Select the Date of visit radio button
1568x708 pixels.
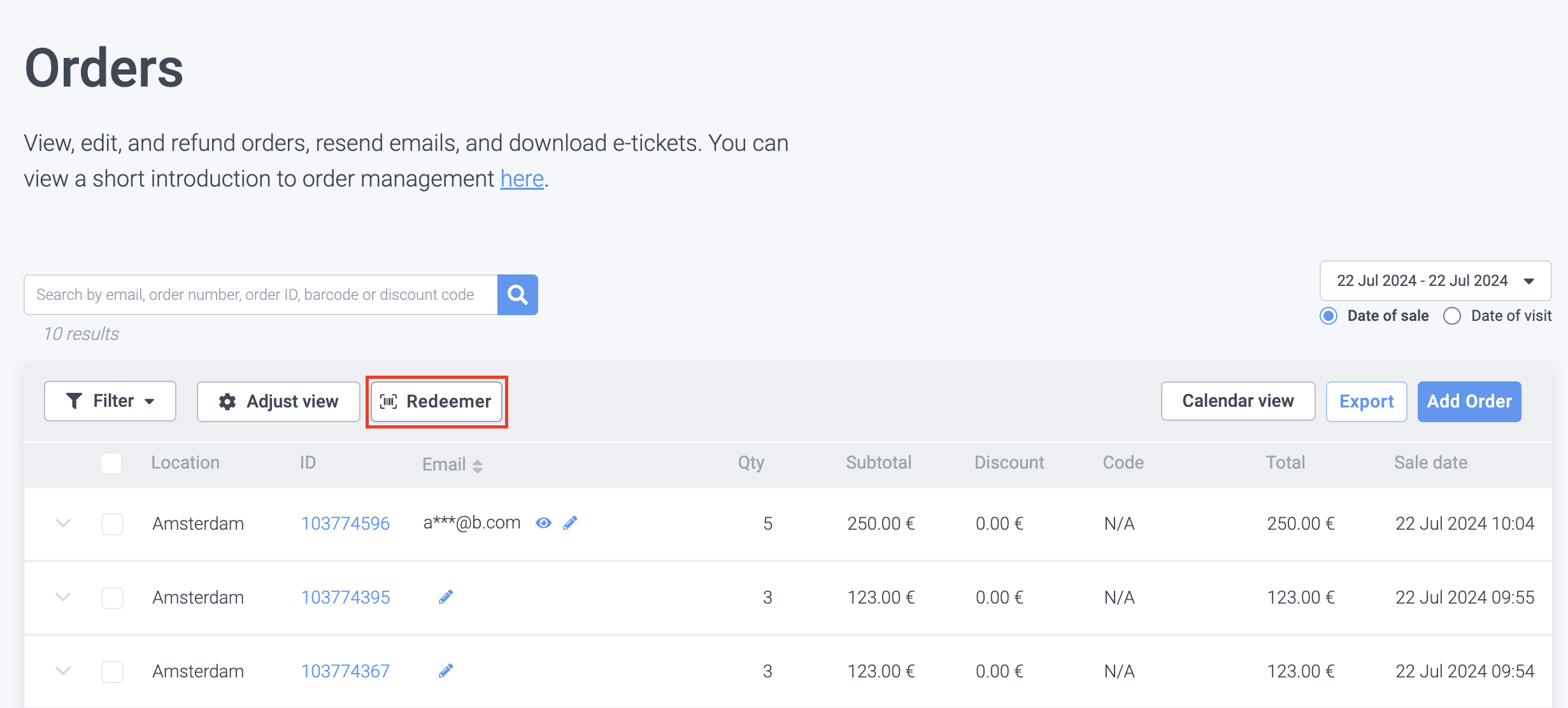click(1452, 316)
